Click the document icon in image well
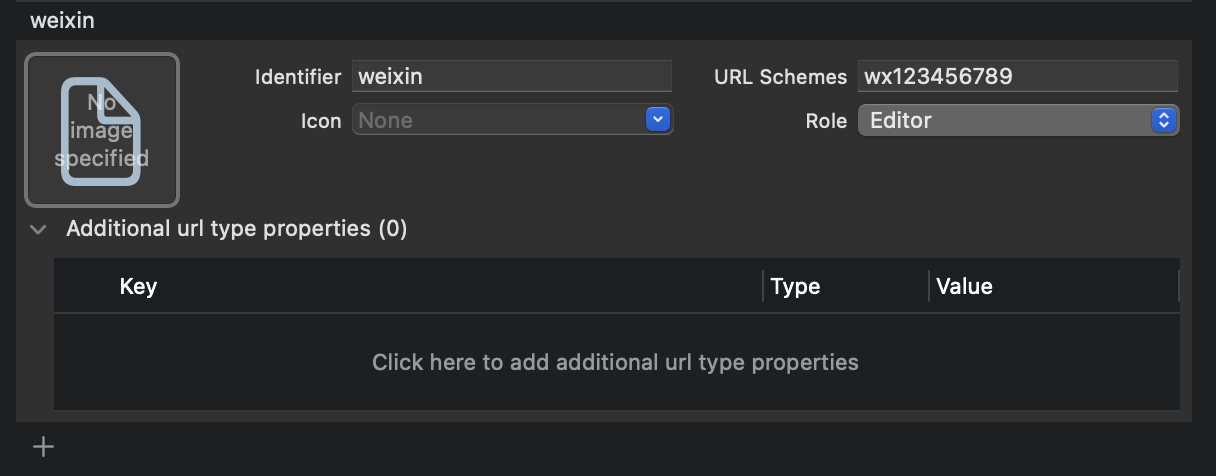The width and height of the screenshot is (1216, 476). (102, 130)
